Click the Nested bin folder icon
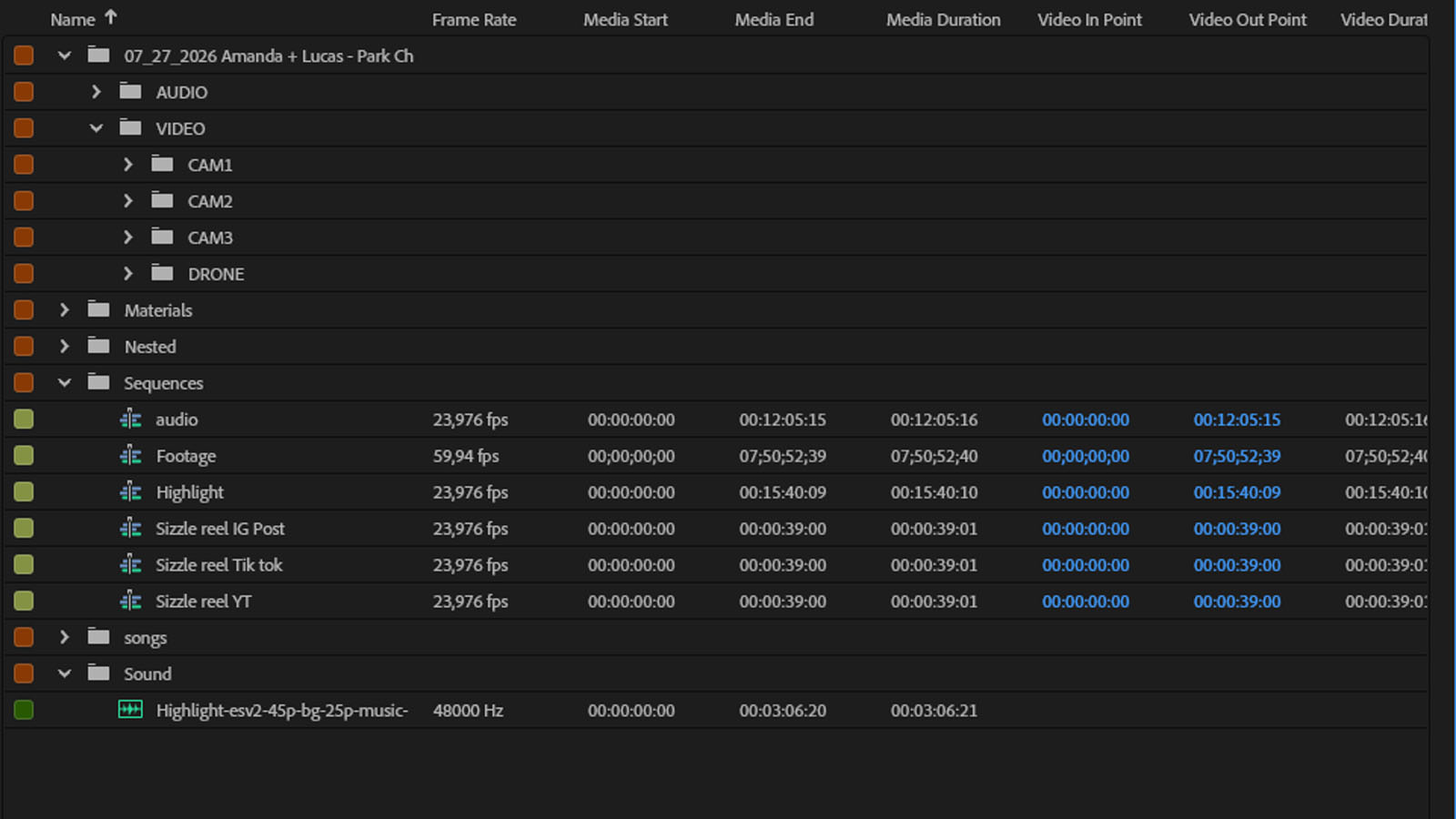The image size is (1456, 819). (x=98, y=346)
